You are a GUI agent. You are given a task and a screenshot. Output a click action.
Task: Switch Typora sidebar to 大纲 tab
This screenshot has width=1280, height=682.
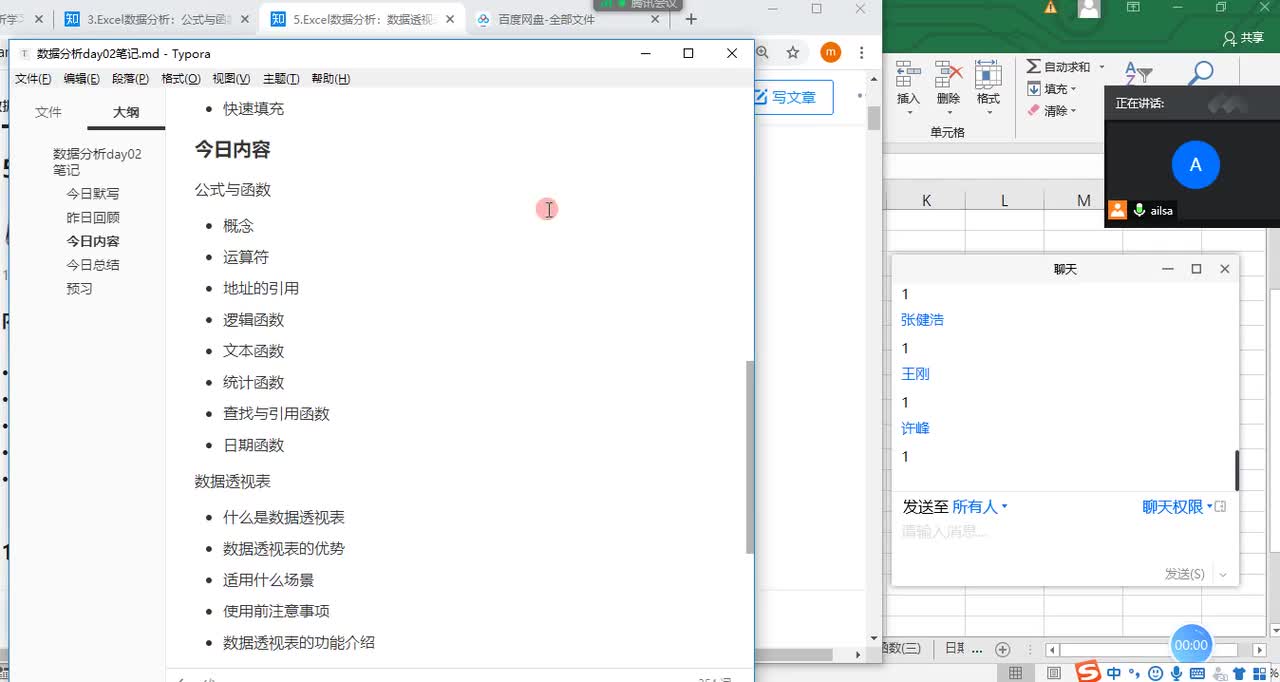point(126,112)
